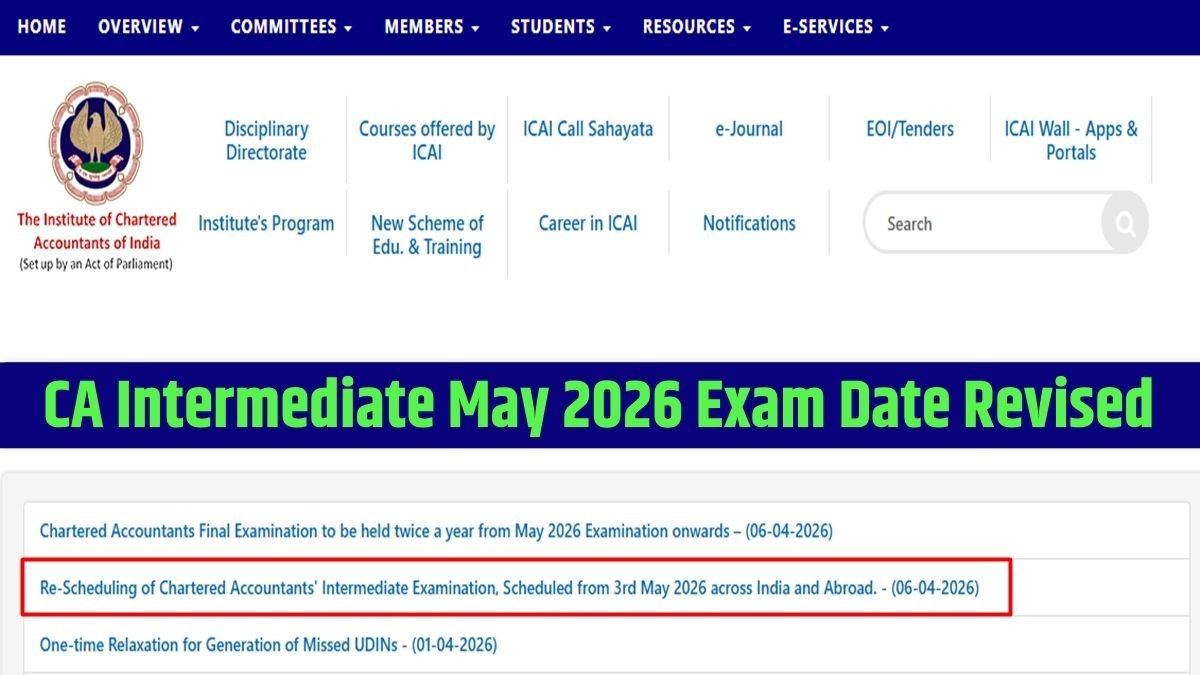Click the ICAI emblem logo

[96, 143]
